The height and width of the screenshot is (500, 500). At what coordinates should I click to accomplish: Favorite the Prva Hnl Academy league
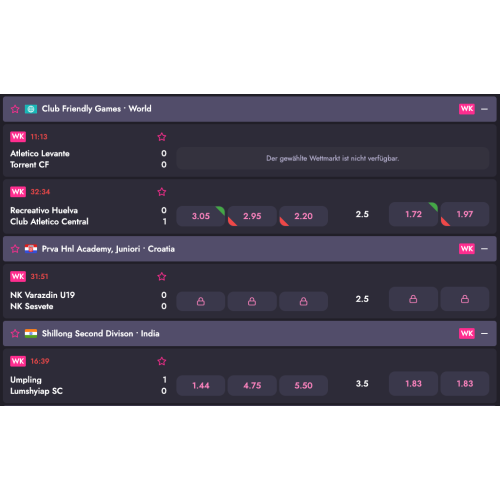click(x=15, y=249)
